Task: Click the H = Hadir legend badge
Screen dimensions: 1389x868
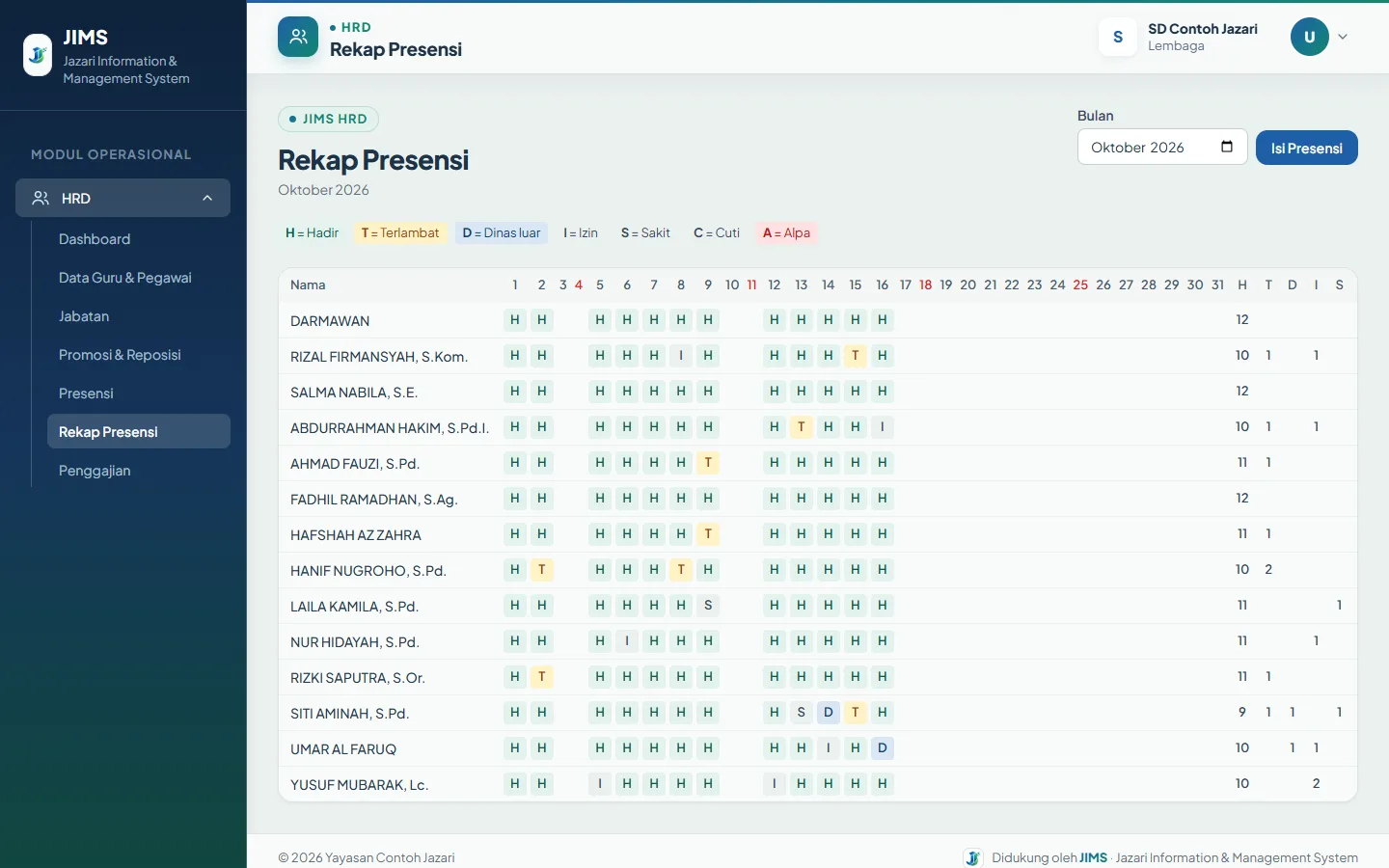Action: (x=312, y=232)
